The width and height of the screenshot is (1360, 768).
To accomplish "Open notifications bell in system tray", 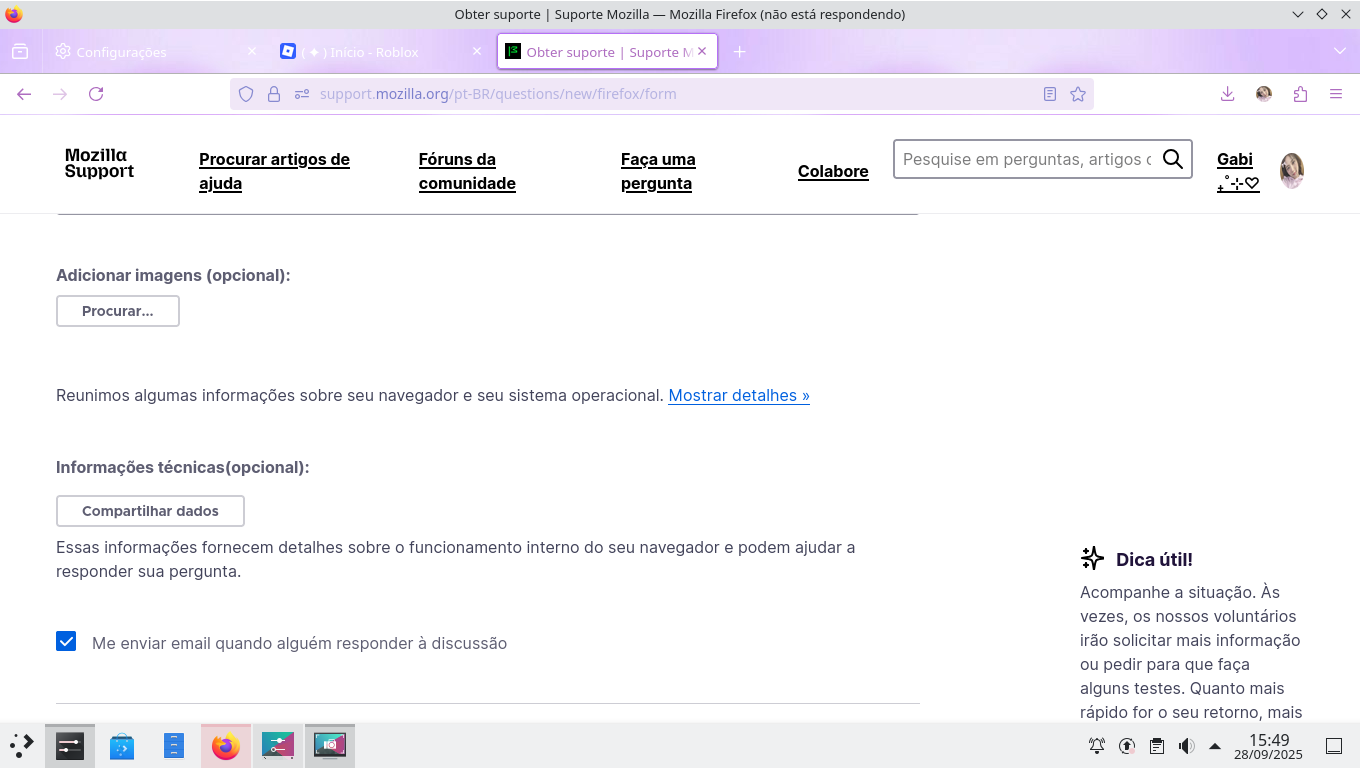I will [1097, 746].
